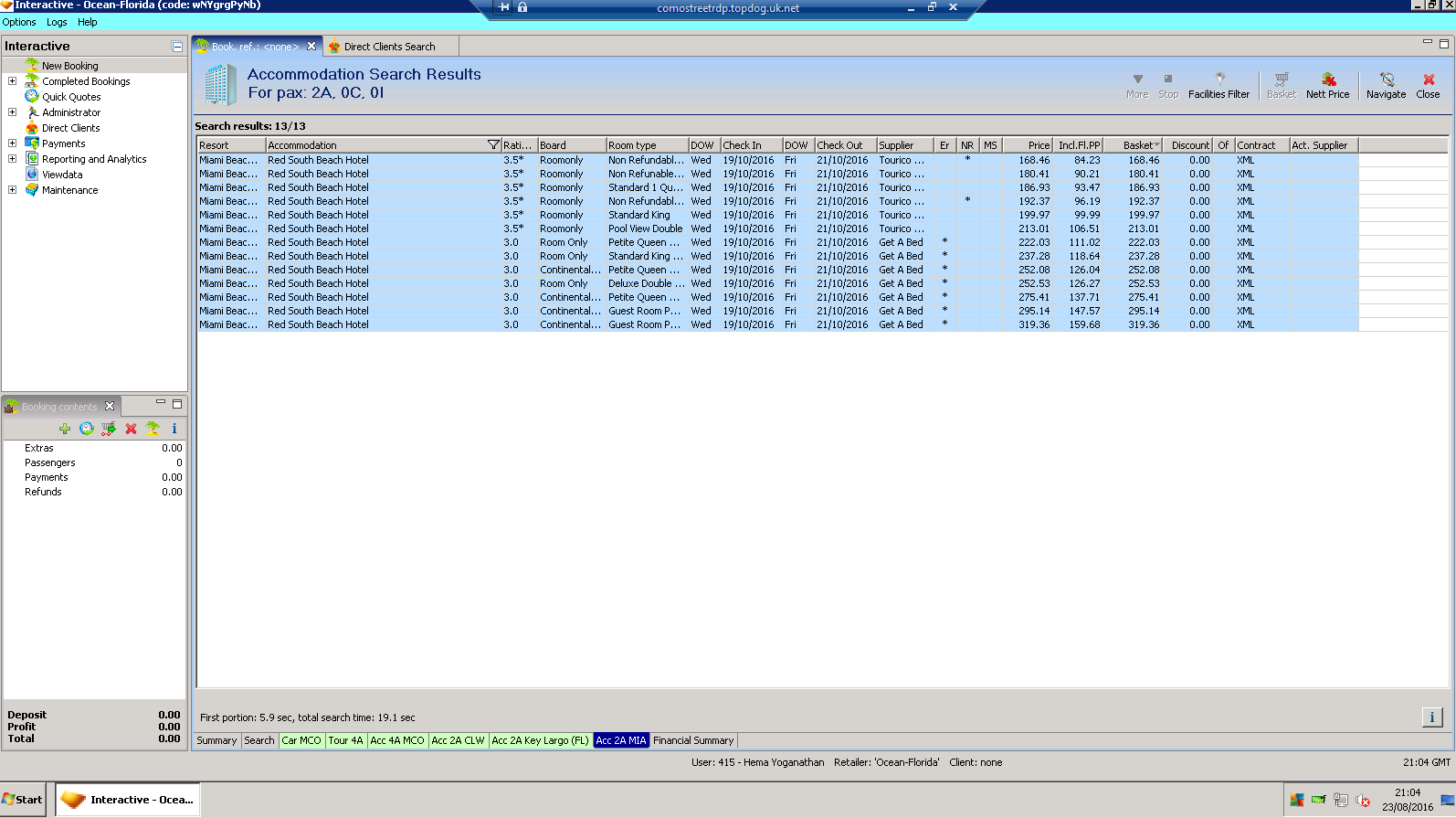Open the Help menu

[88, 22]
